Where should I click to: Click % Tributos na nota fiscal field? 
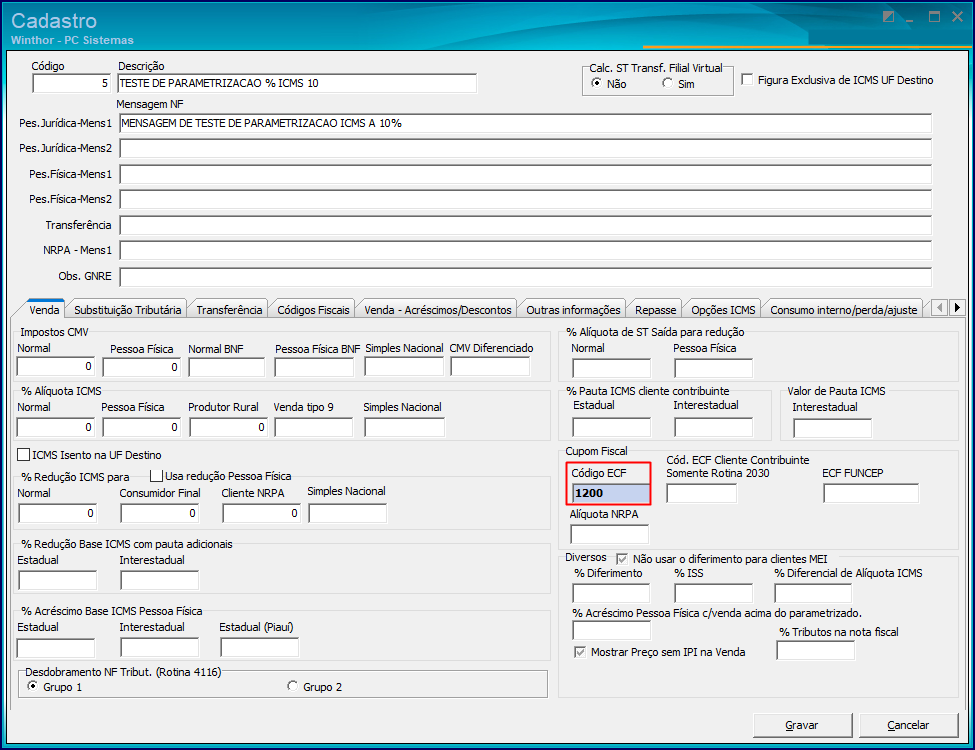(x=815, y=650)
